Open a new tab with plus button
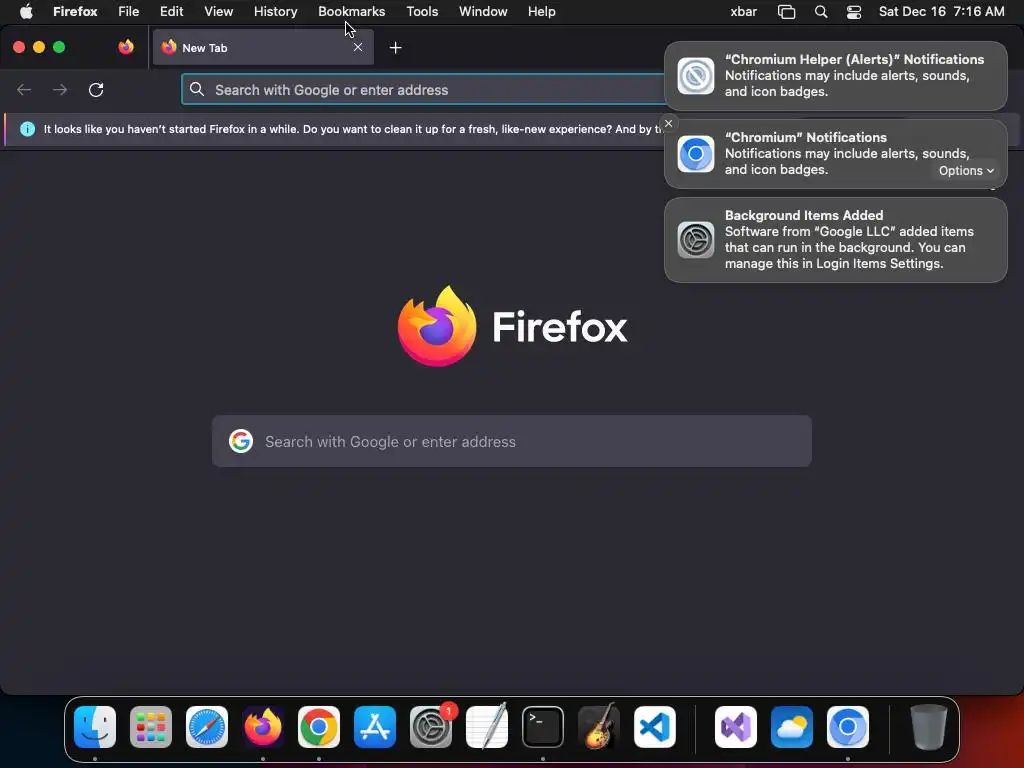Viewport: 1024px width, 768px height. [395, 48]
